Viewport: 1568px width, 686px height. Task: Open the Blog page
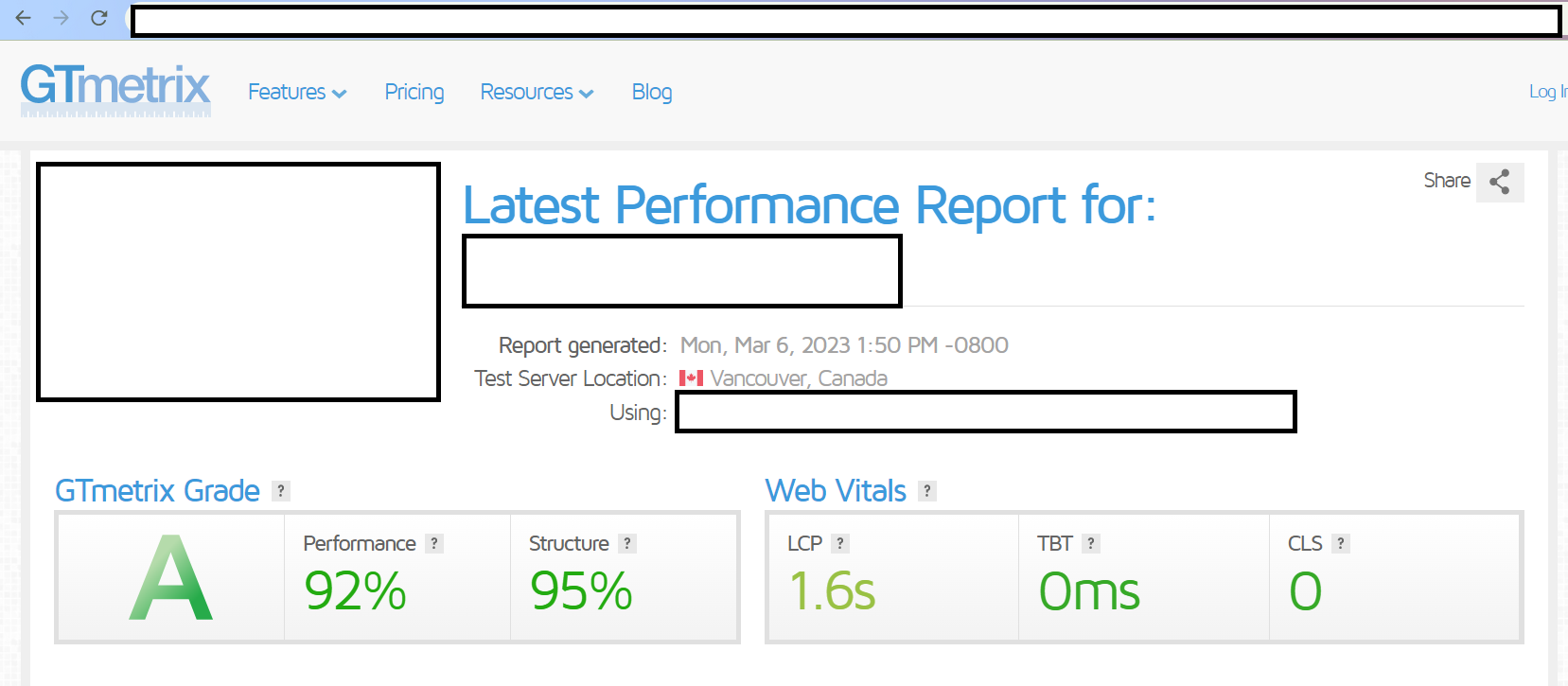[652, 92]
